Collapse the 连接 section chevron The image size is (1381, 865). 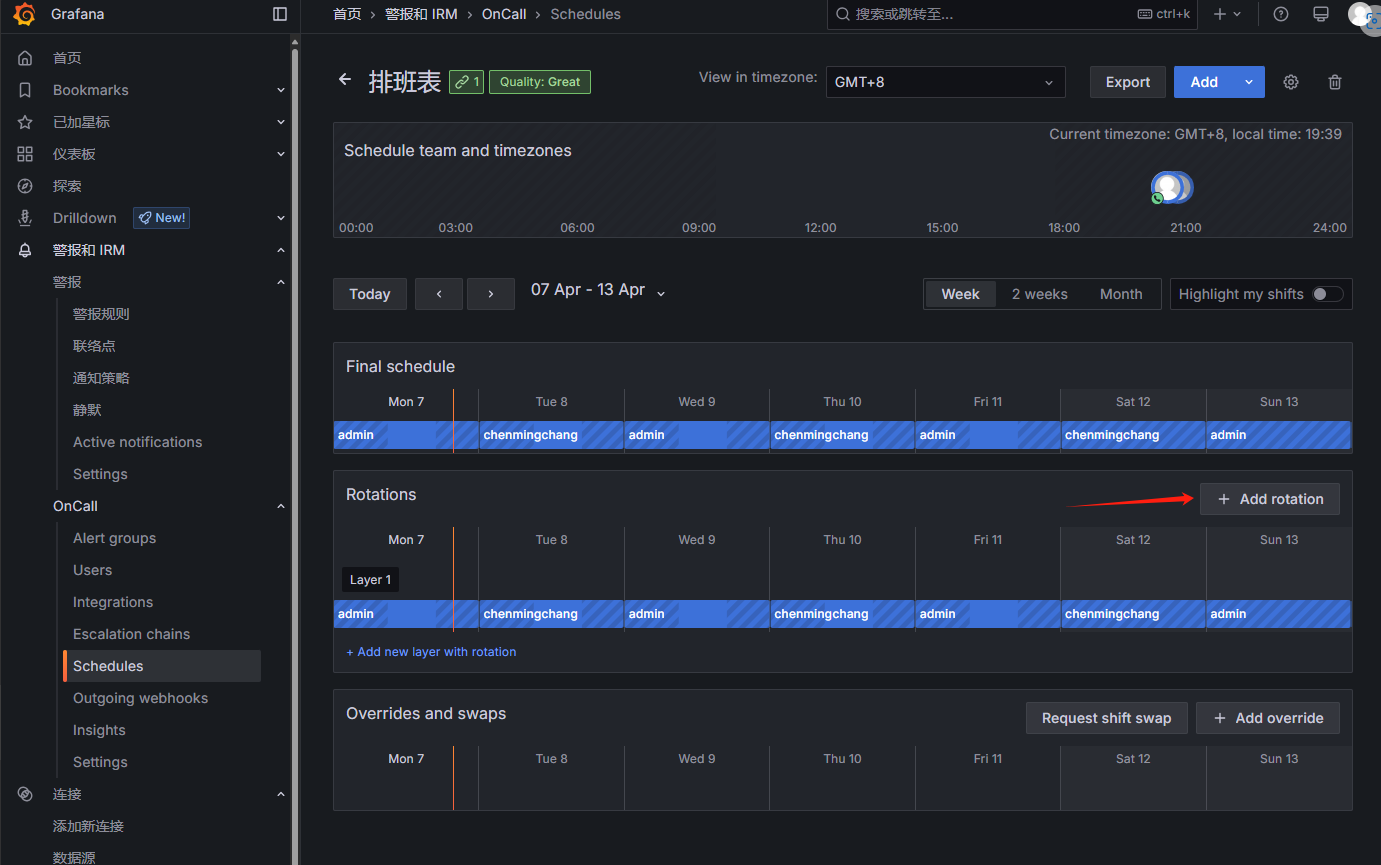click(281, 794)
